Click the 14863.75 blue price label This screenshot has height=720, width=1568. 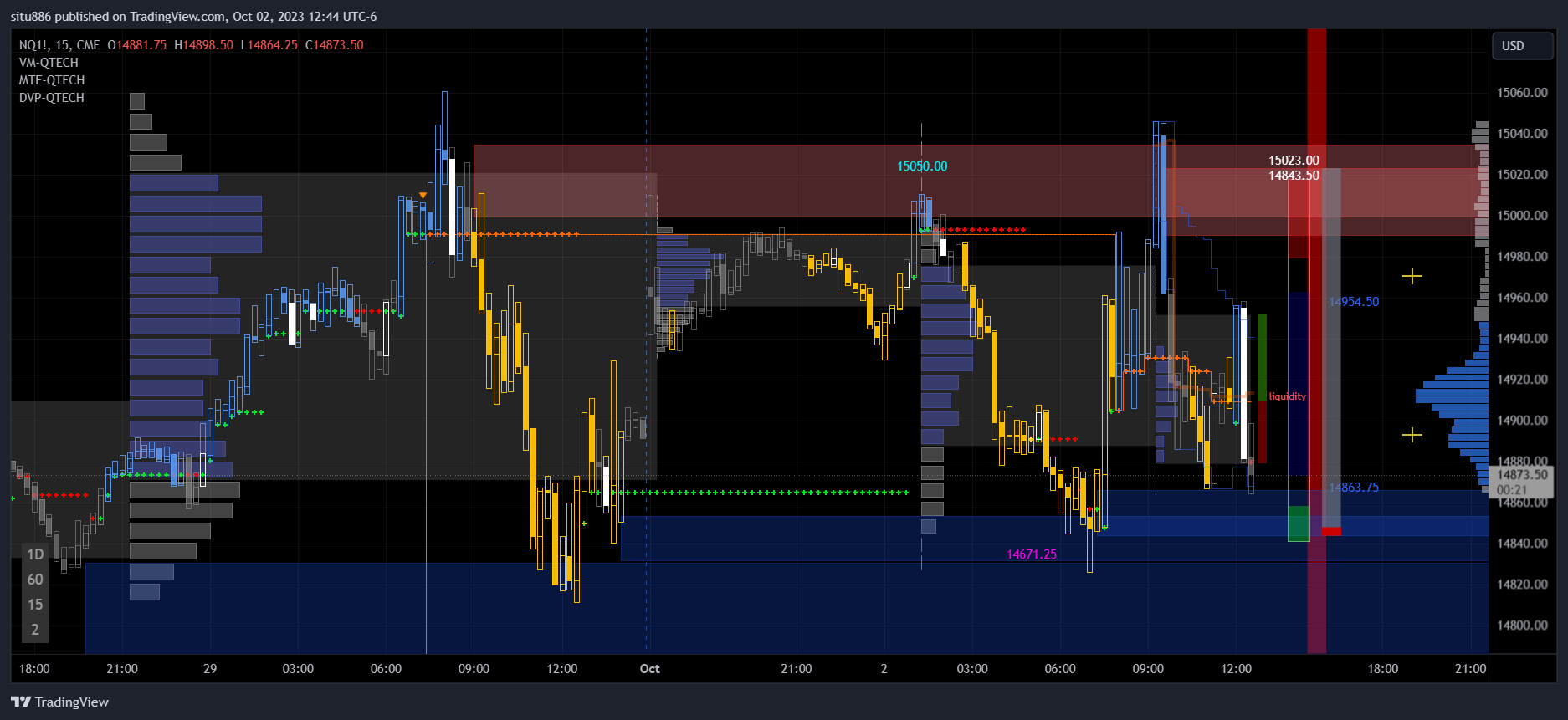(1354, 488)
